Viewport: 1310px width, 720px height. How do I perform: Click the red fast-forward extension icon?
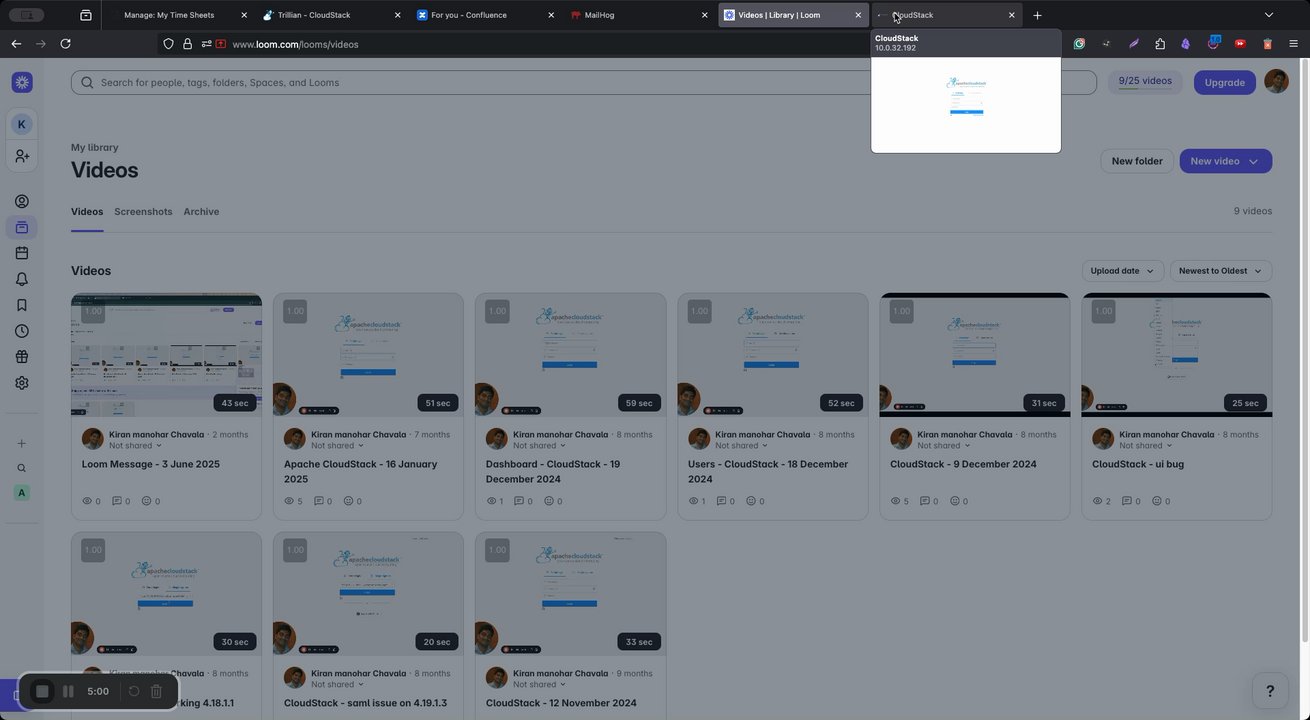coord(1240,44)
